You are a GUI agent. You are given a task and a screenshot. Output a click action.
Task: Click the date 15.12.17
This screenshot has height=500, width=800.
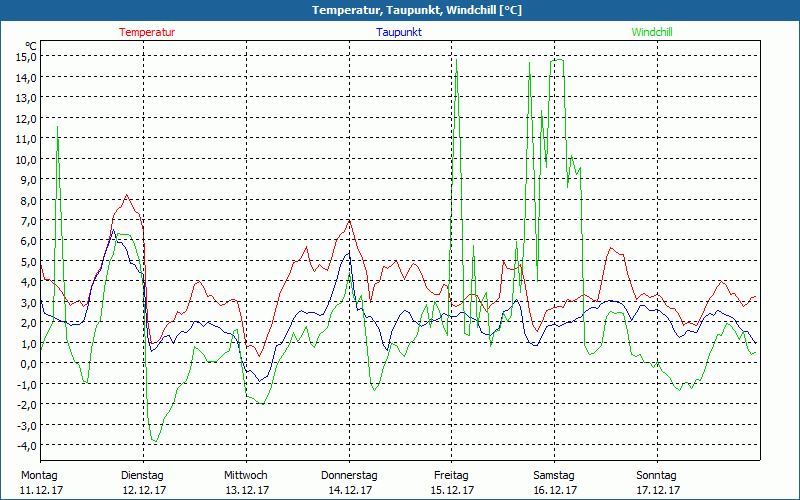pyautogui.click(x=453, y=490)
